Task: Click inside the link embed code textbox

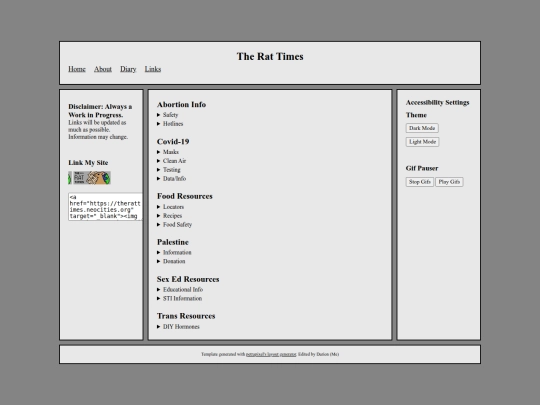Action: [x=105, y=207]
